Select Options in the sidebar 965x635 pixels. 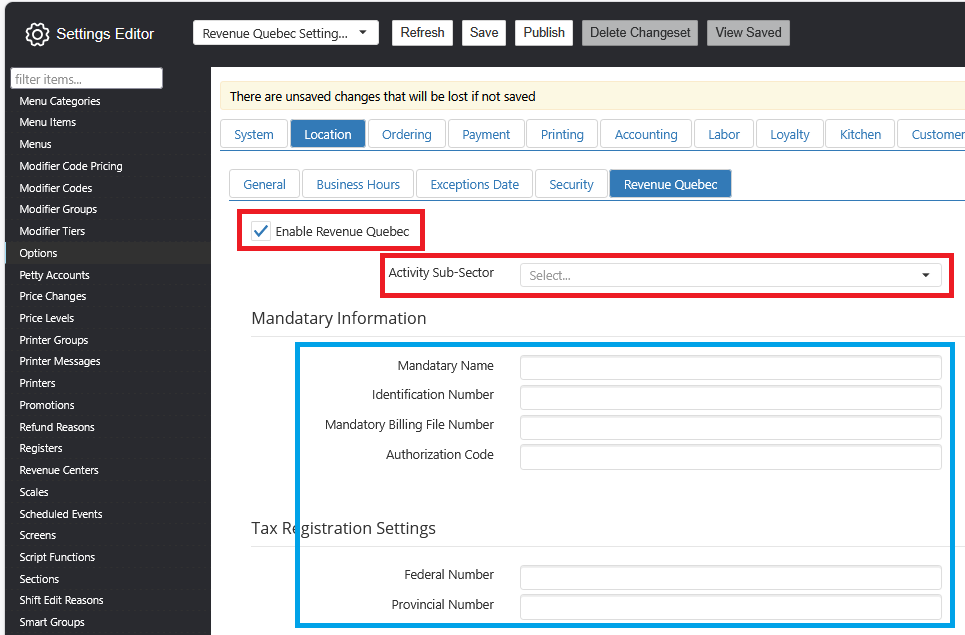[x=38, y=253]
